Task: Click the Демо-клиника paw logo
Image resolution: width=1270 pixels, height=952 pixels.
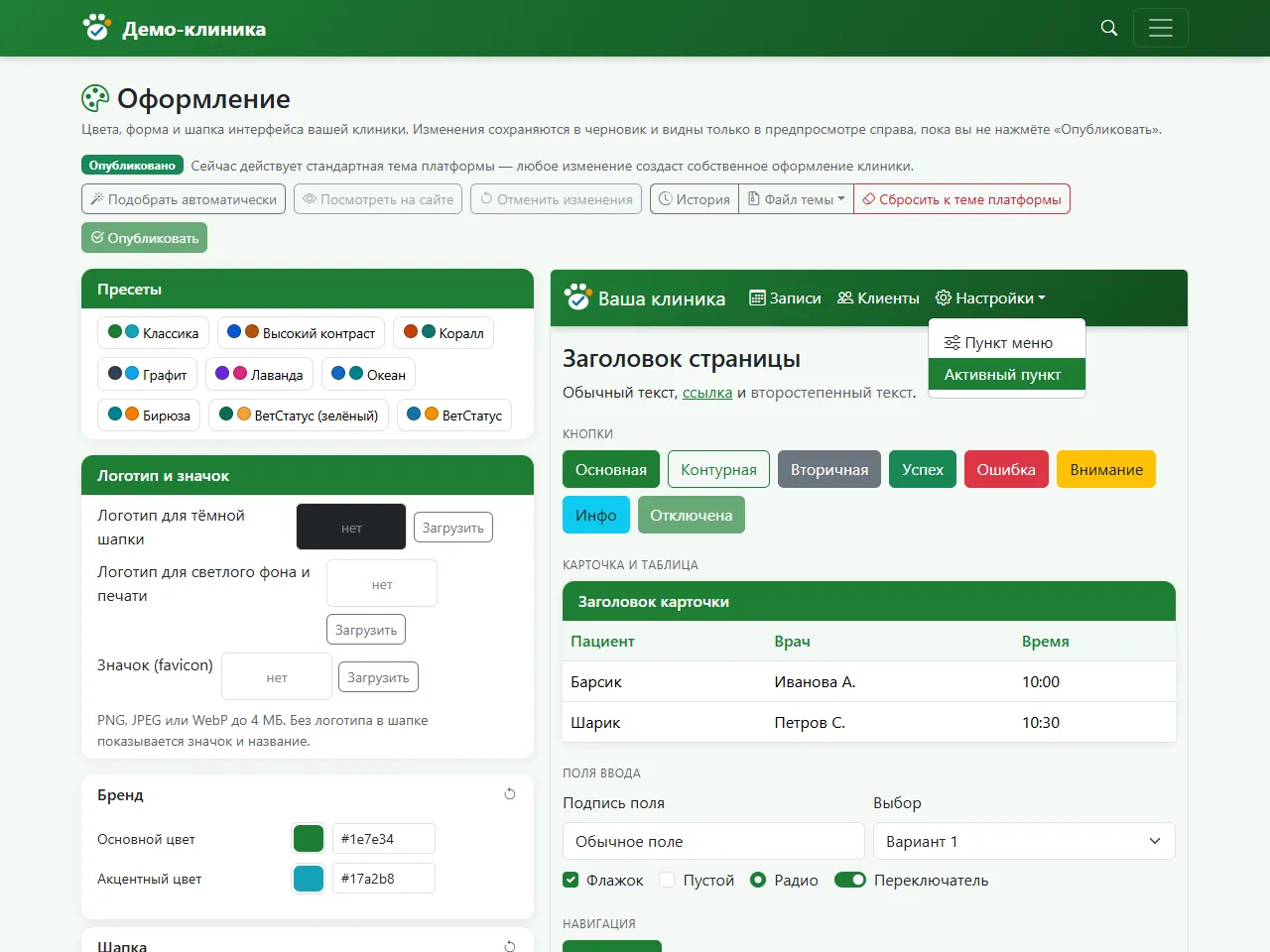Action: 96,28
